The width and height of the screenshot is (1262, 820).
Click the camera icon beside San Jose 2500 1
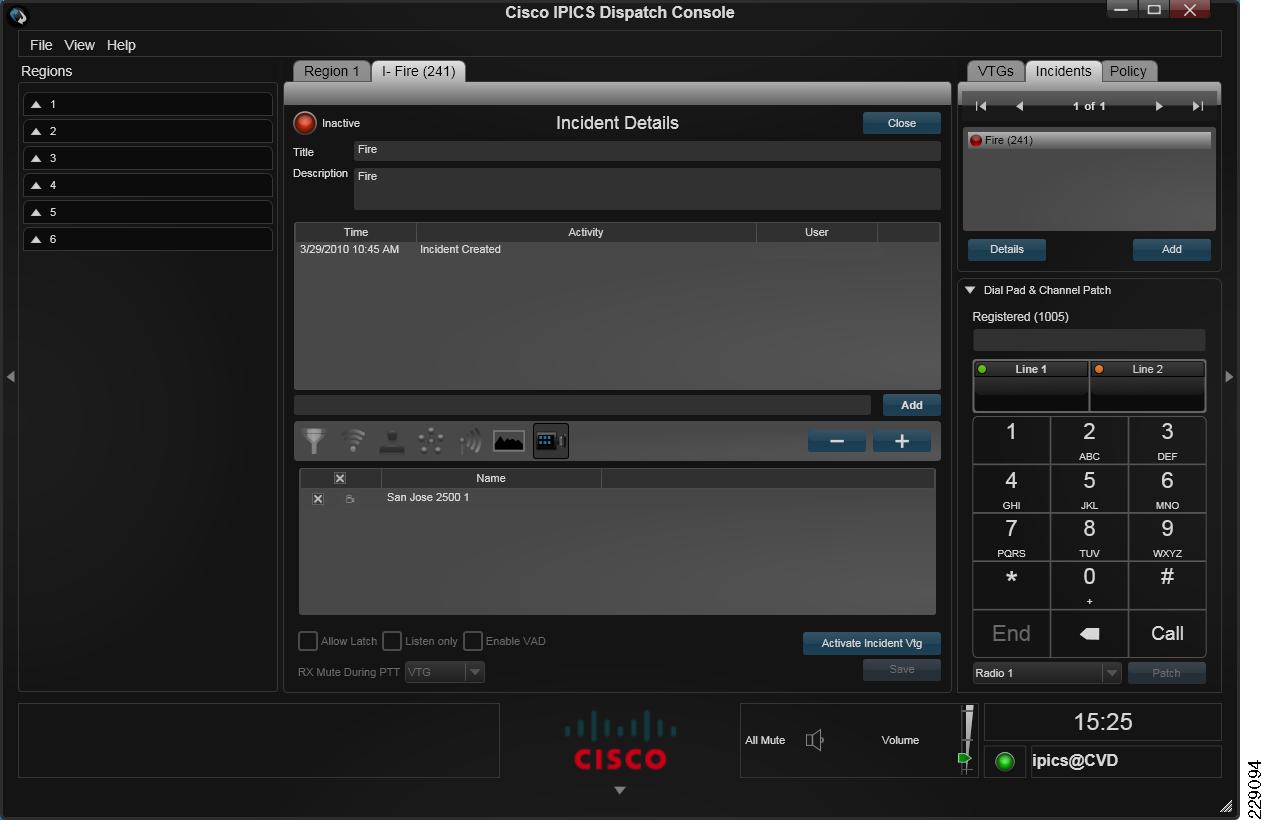point(350,498)
